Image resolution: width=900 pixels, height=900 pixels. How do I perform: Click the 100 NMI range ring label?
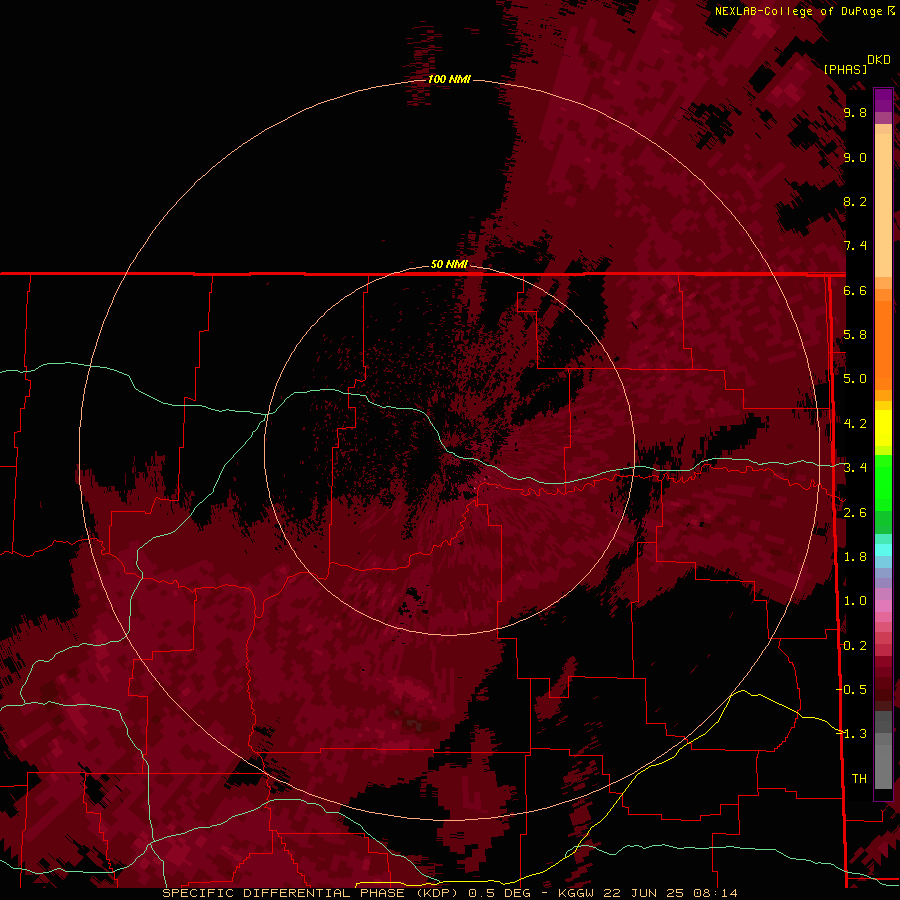449,79
